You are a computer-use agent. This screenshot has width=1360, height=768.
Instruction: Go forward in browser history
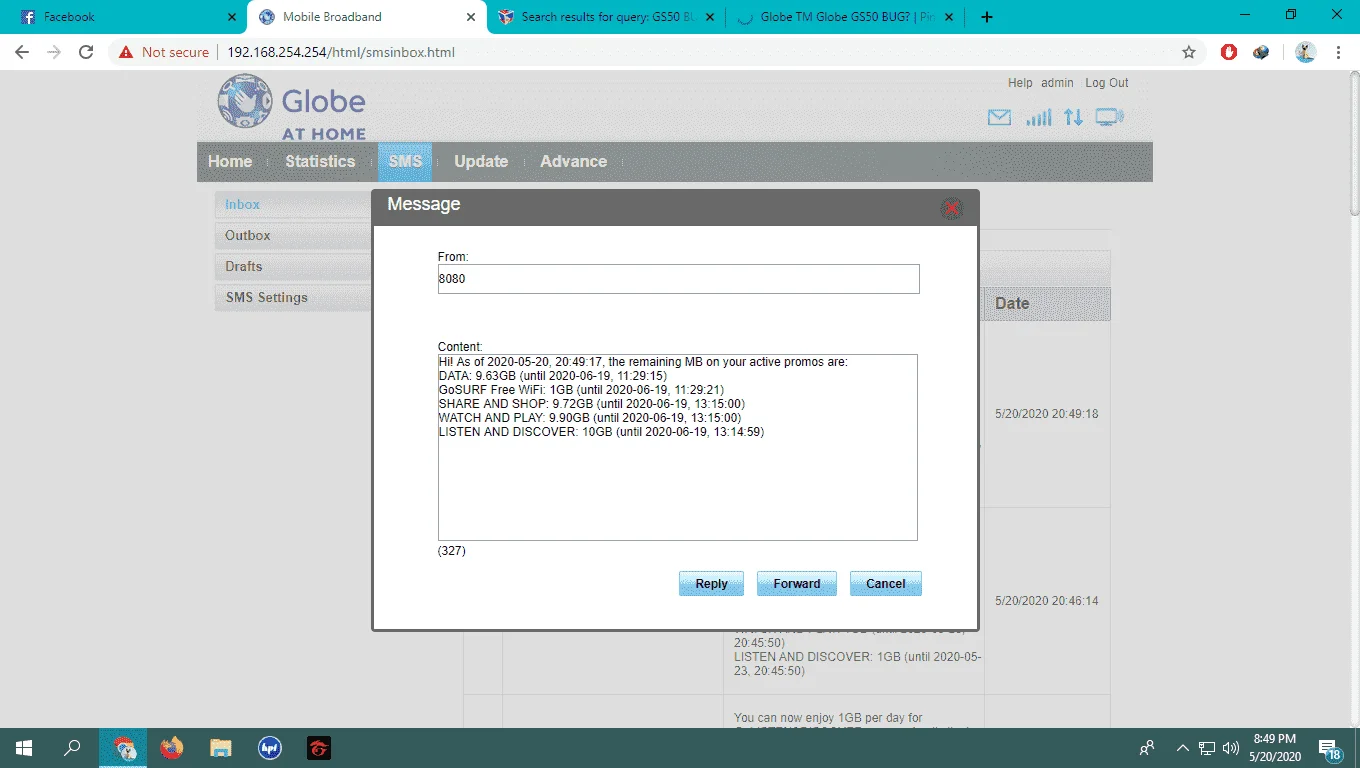[x=54, y=52]
